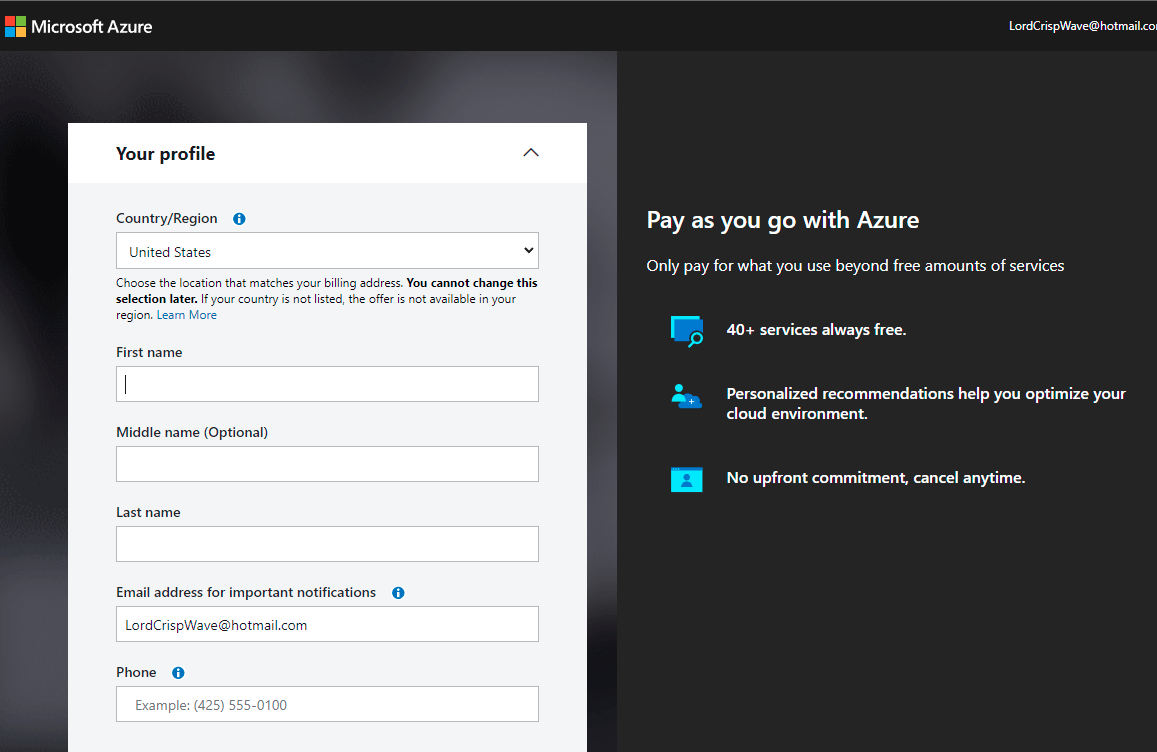Click You cannot change this selection later text

point(327,291)
